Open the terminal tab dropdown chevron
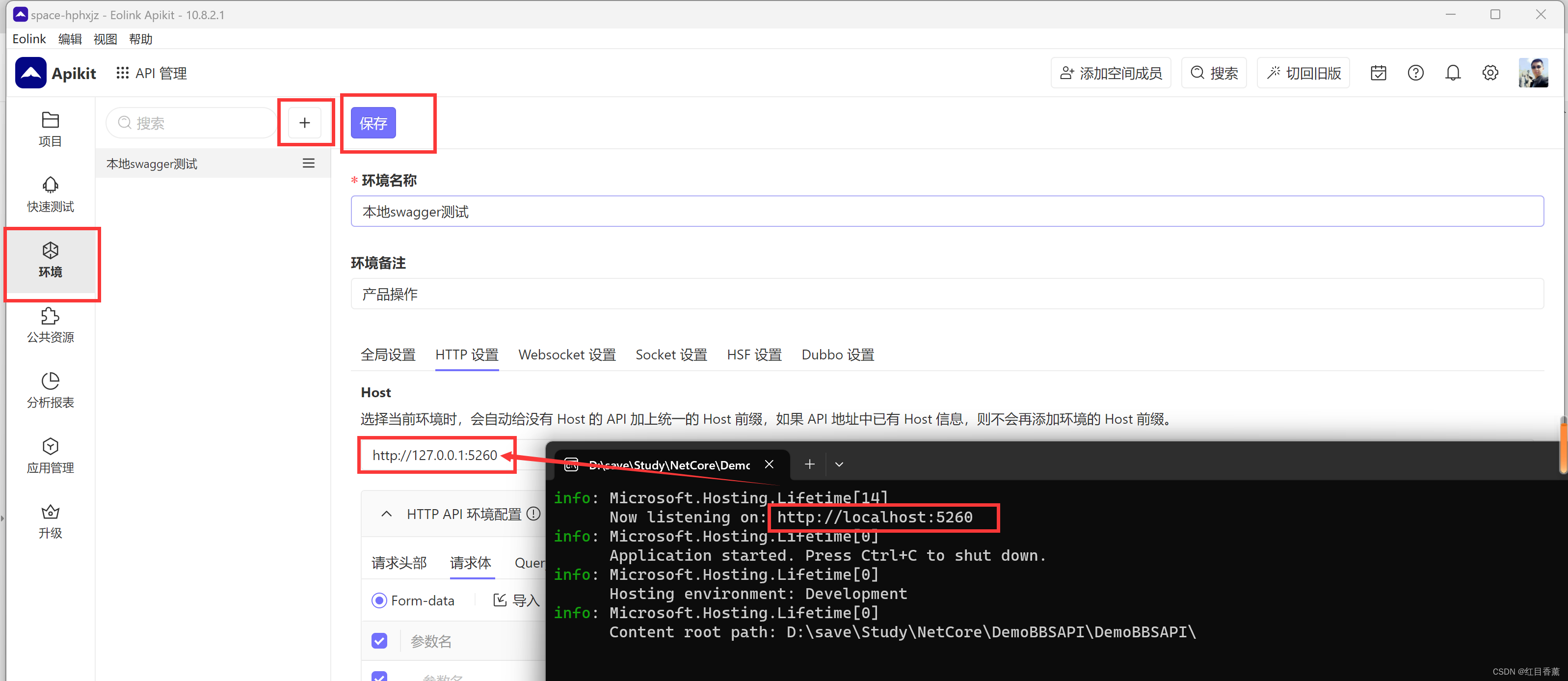Image resolution: width=1568 pixels, height=681 pixels. pos(839,464)
